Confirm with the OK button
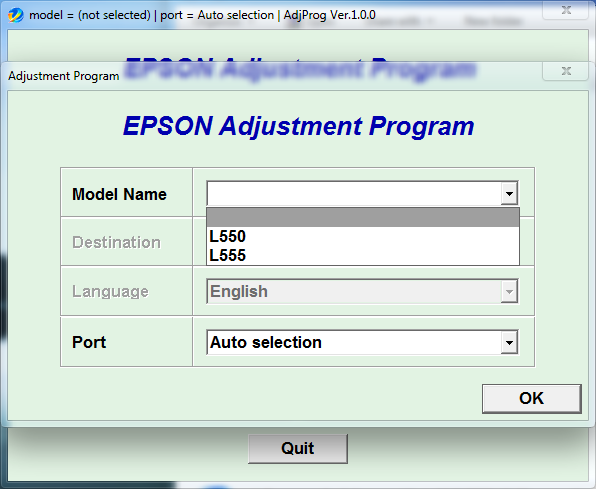The height and width of the screenshot is (489, 596). [x=531, y=399]
